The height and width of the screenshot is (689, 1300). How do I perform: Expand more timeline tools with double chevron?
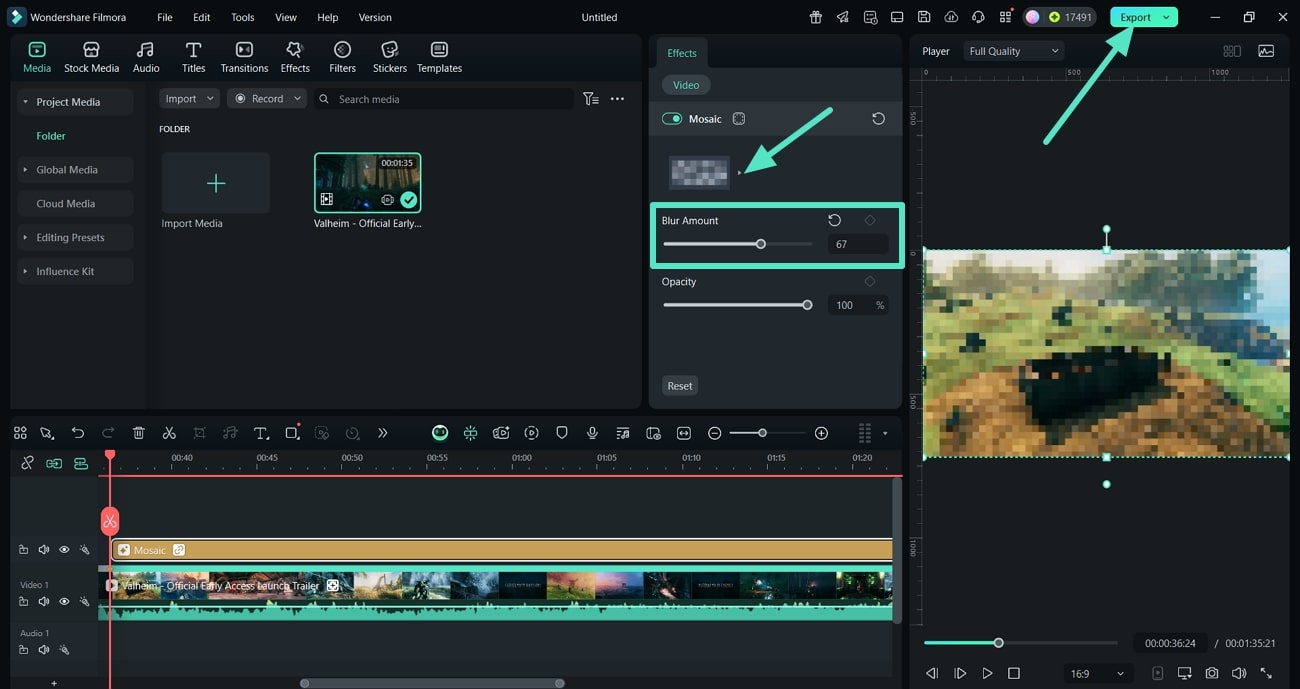[382, 433]
